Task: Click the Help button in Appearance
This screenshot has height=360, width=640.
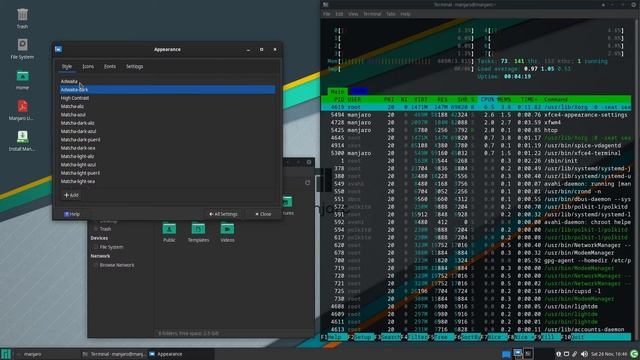Action: tap(72, 214)
